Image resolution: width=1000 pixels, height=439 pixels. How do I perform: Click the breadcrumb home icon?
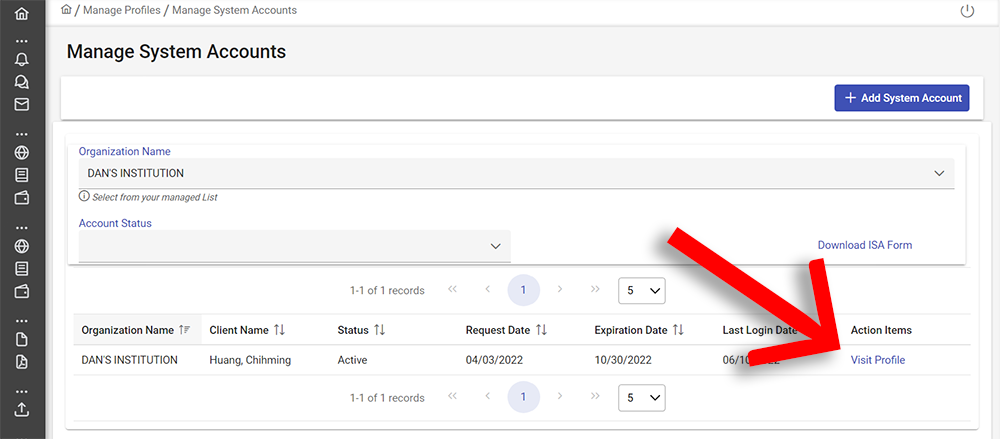click(67, 10)
